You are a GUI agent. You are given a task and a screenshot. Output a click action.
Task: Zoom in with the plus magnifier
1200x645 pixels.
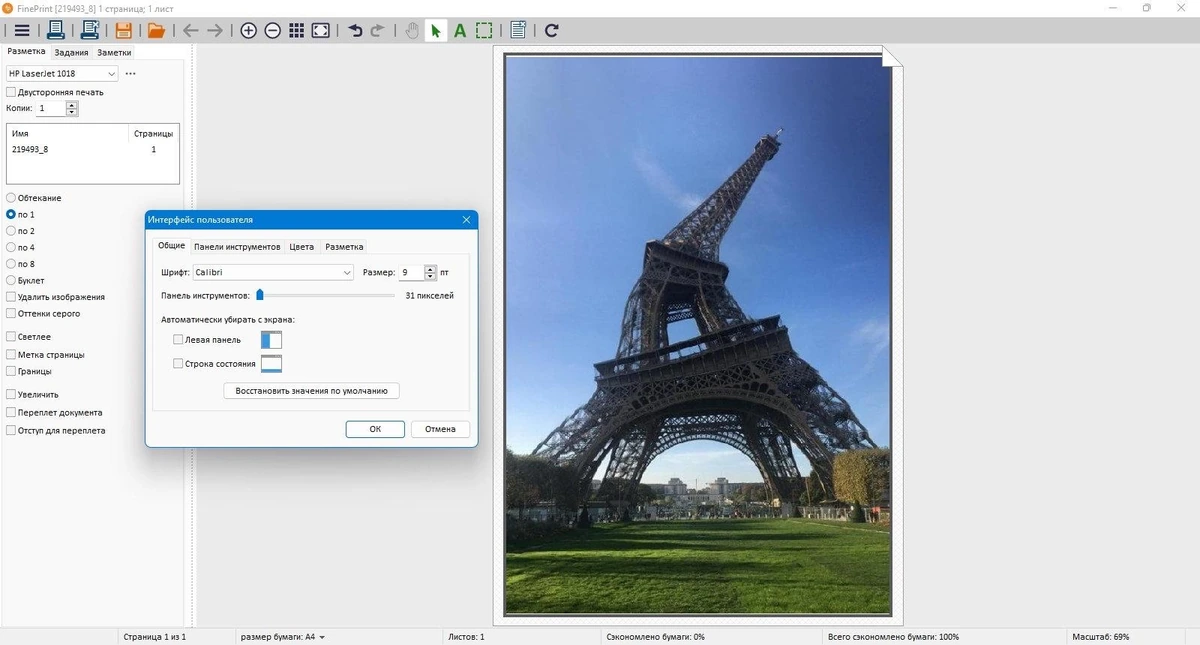tap(249, 30)
